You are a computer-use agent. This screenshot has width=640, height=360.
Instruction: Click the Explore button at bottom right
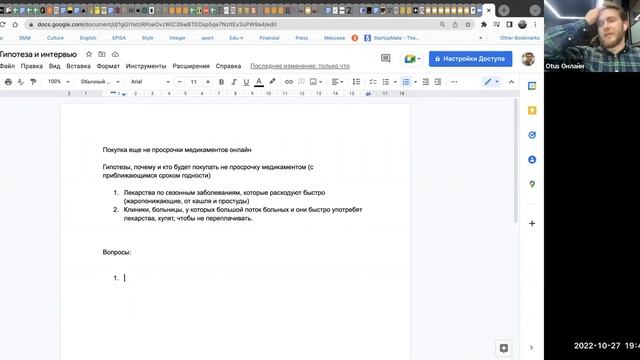click(x=504, y=348)
